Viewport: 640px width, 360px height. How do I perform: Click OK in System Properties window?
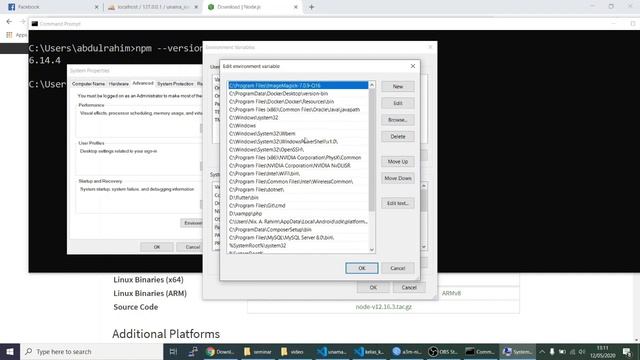click(157, 247)
